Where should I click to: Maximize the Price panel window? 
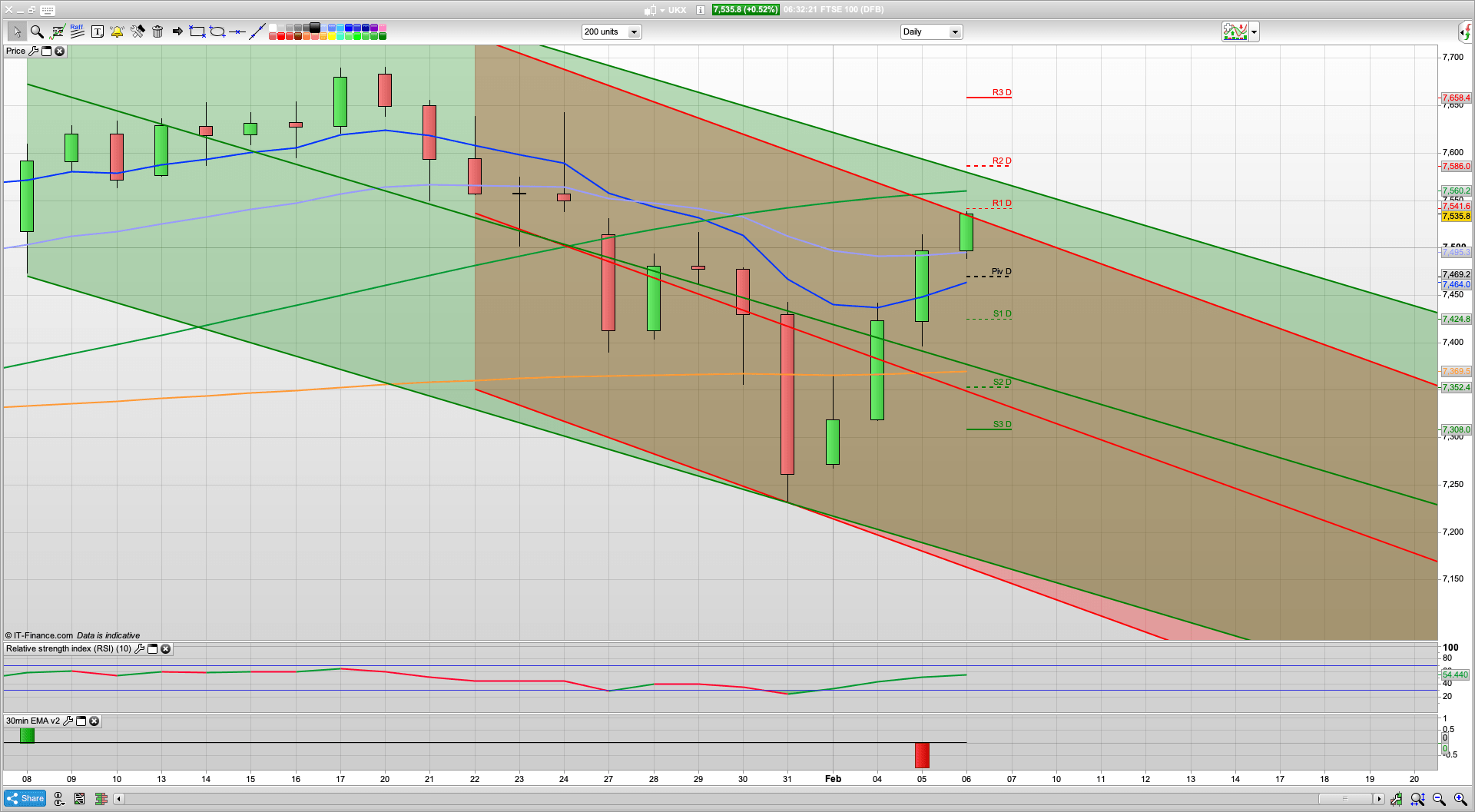point(46,51)
